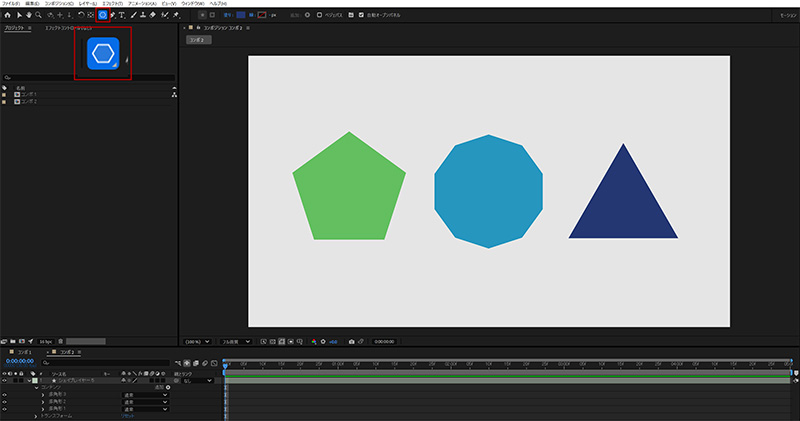Select the Rotation tool

[x=81, y=16]
